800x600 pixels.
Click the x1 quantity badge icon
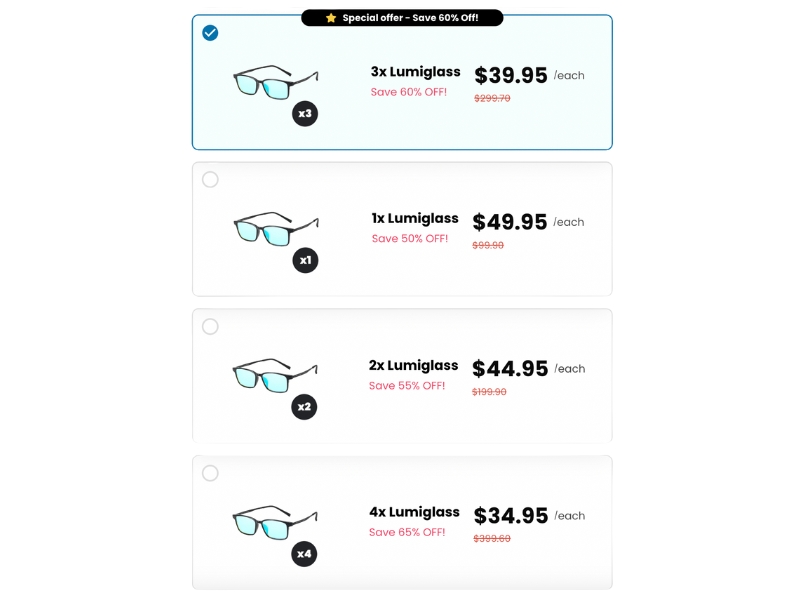pos(305,260)
